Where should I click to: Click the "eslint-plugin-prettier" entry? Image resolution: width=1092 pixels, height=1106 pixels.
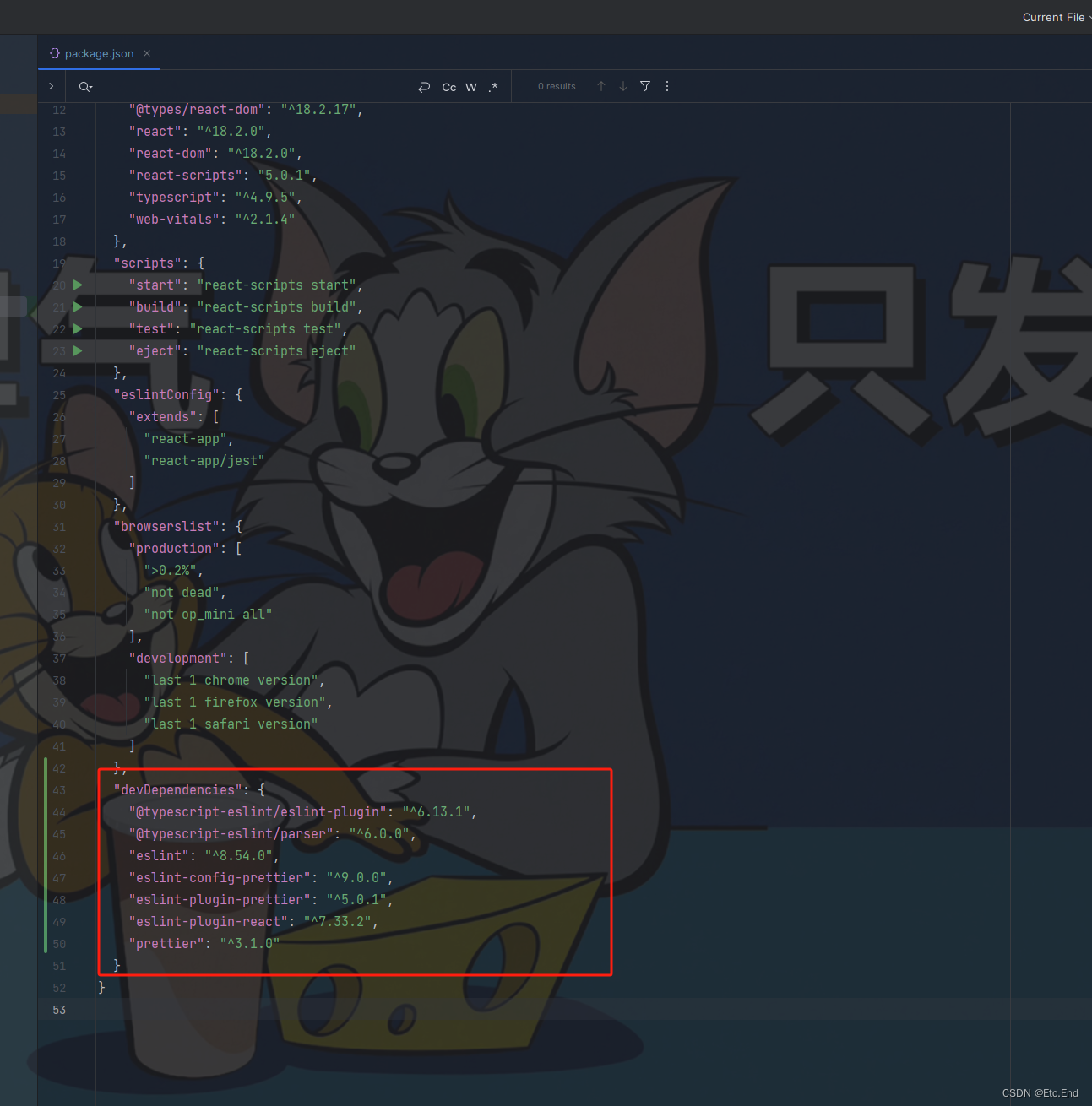(x=262, y=900)
